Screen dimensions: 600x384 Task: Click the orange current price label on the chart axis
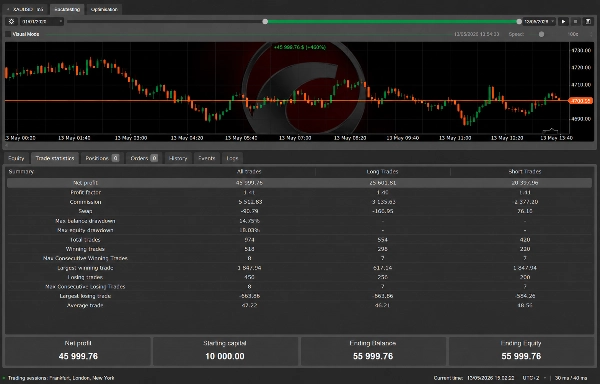pos(580,101)
